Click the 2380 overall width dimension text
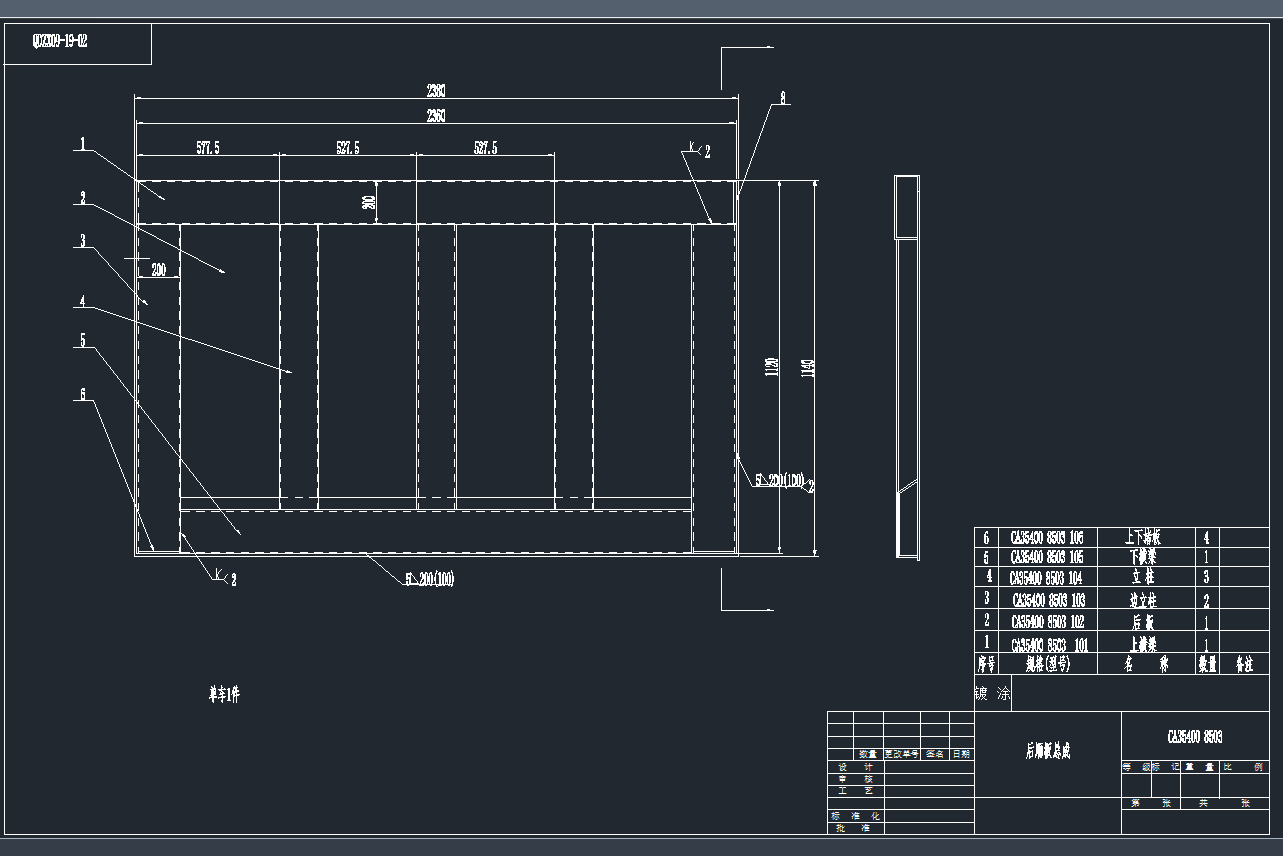The height and width of the screenshot is (856, 1283). 436,91
